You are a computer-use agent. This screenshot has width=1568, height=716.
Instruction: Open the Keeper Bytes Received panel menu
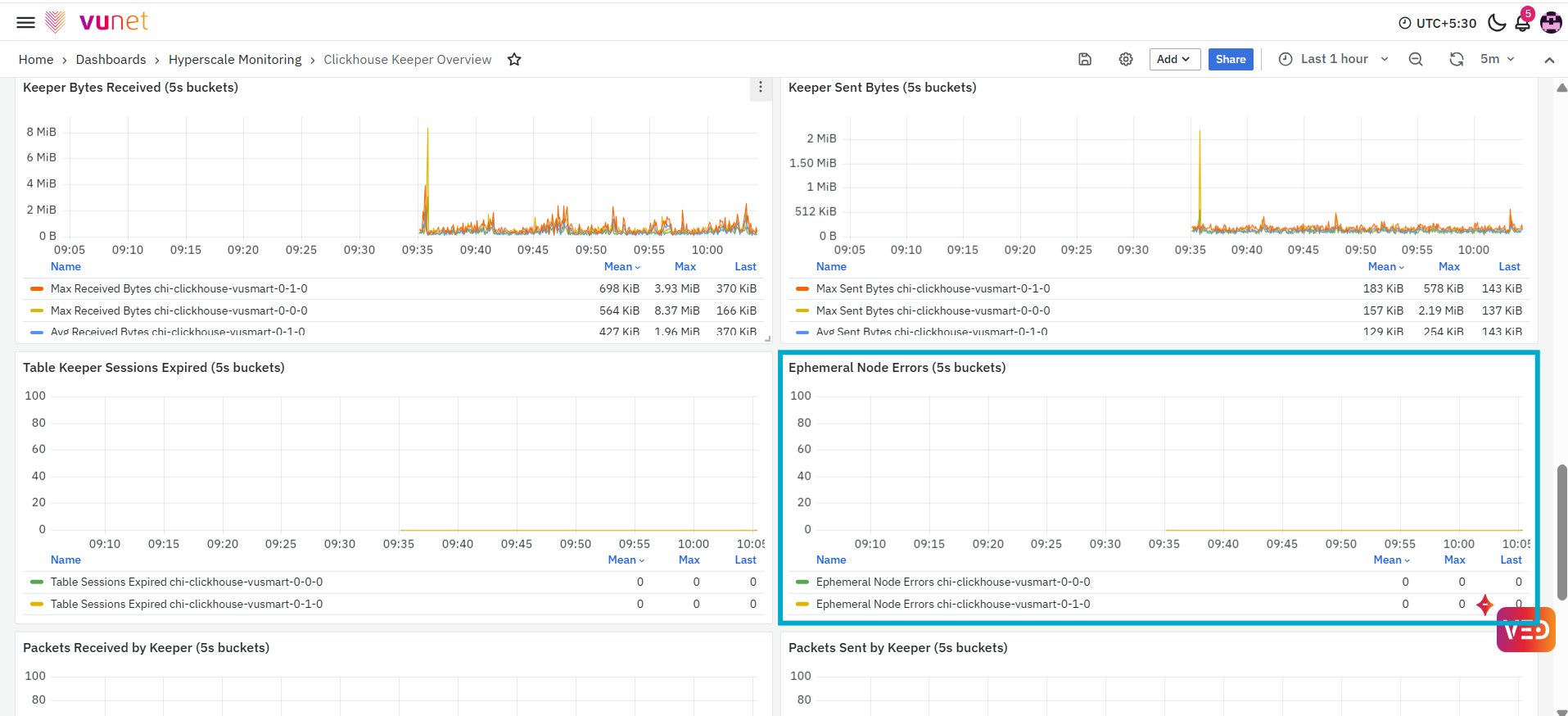(x=761, y=88)
